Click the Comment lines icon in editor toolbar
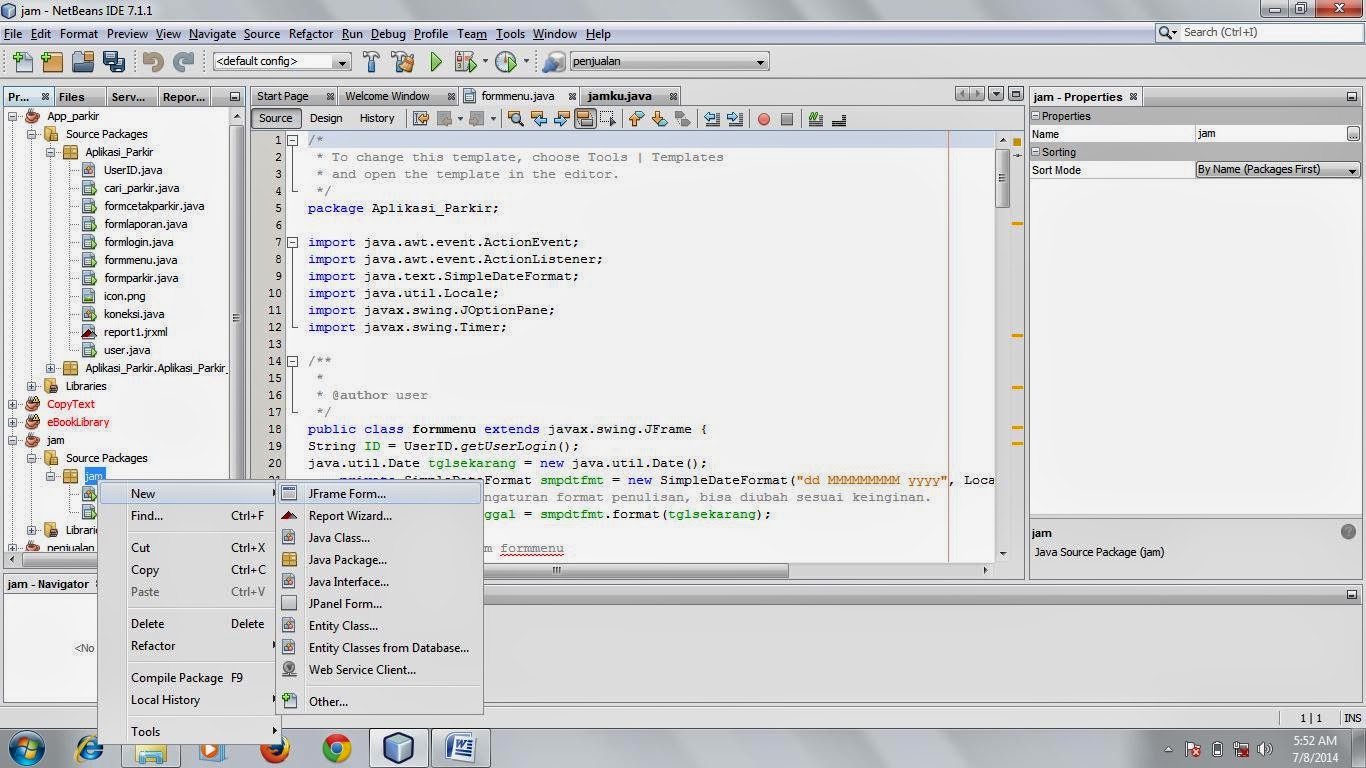 pyautogui.click(x=816, y=119)
